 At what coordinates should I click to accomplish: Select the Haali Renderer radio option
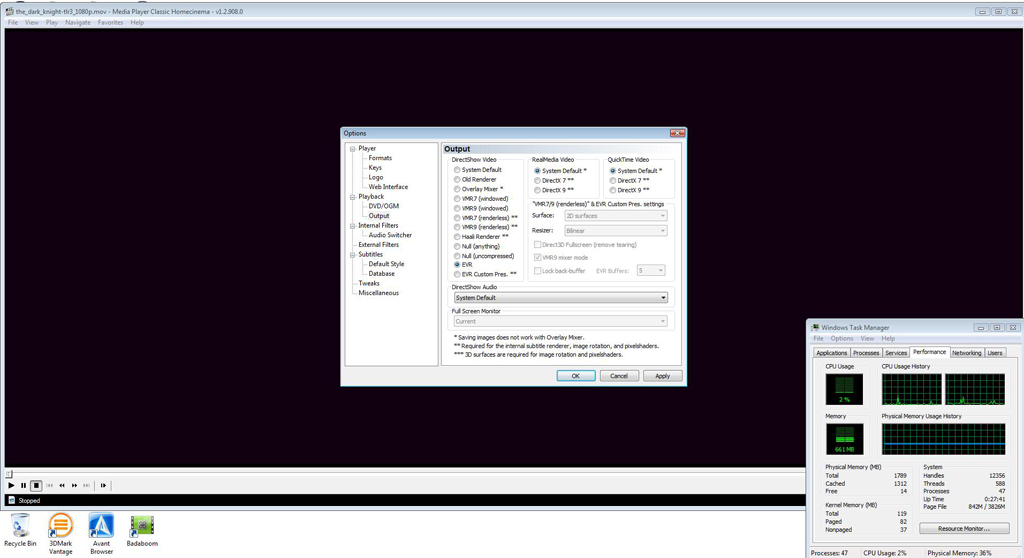tap(457, 236)
